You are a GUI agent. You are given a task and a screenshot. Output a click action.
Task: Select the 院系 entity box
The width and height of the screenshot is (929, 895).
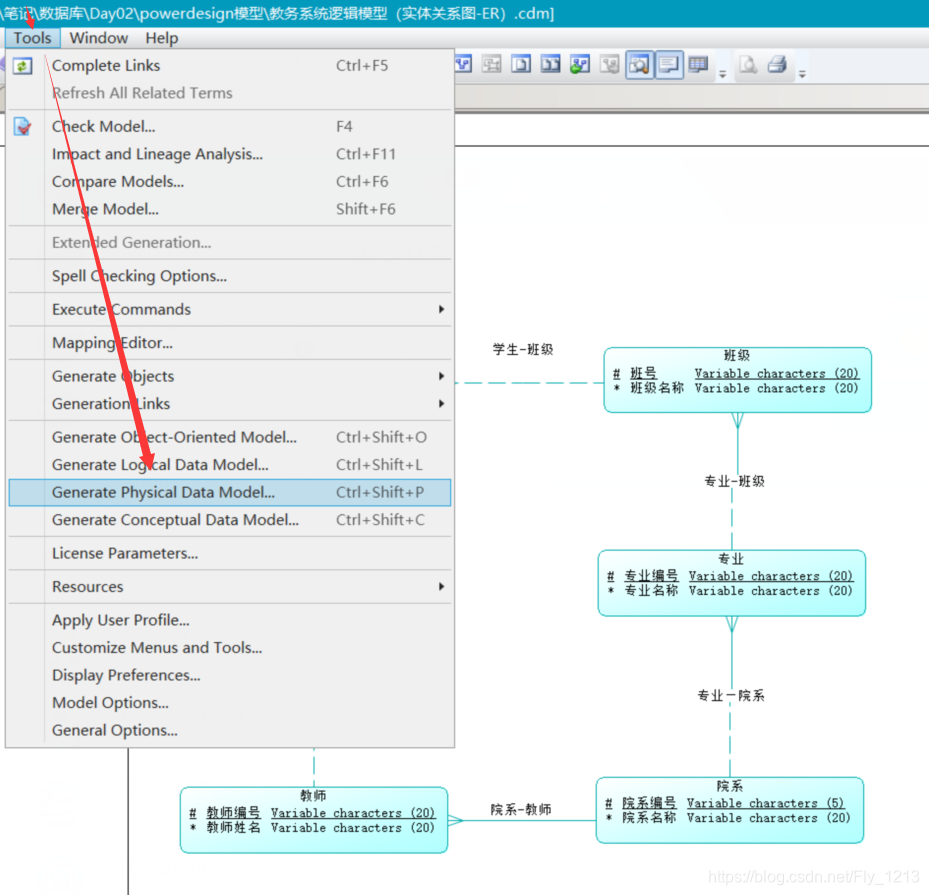coord(730,810)
